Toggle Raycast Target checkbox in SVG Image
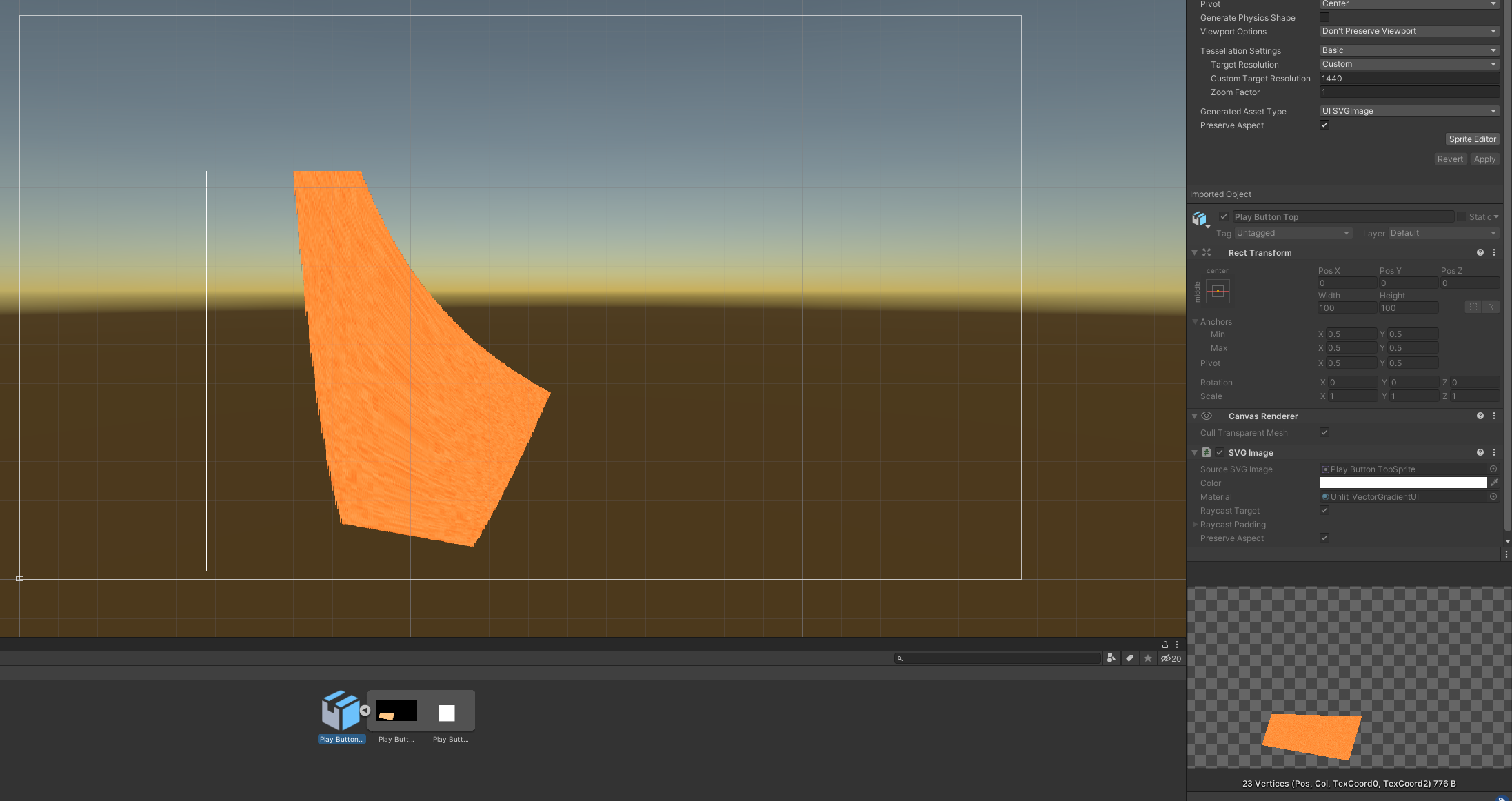Screen dimensions: 1512x801 (x=1324, y=511)
